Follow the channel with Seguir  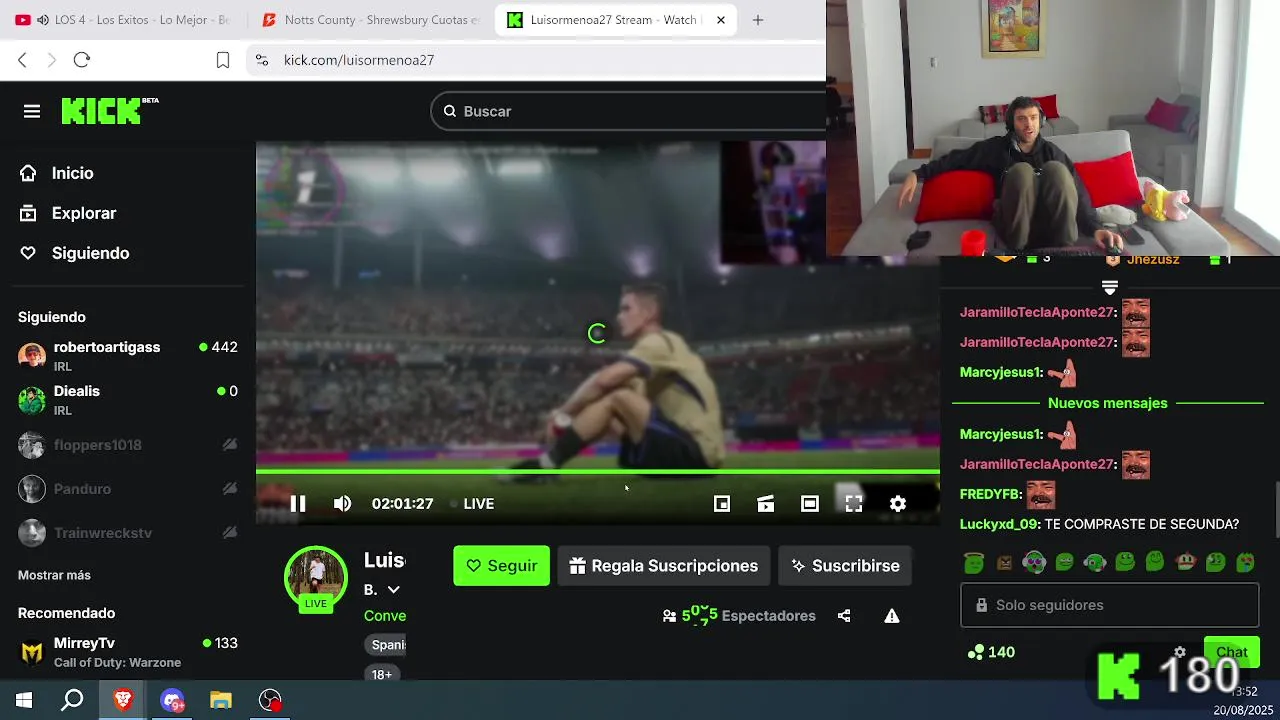(501, 566)
